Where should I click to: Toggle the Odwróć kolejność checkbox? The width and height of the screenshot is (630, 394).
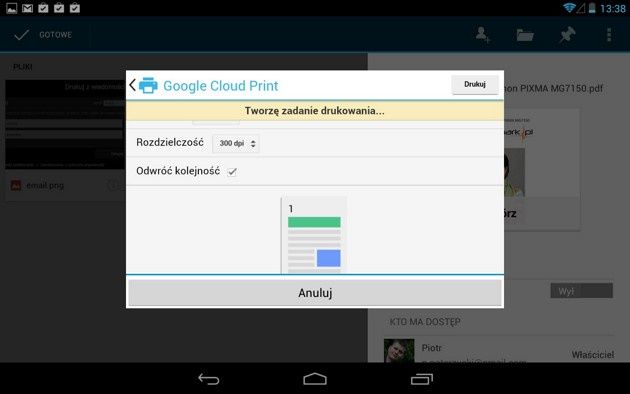232,172
